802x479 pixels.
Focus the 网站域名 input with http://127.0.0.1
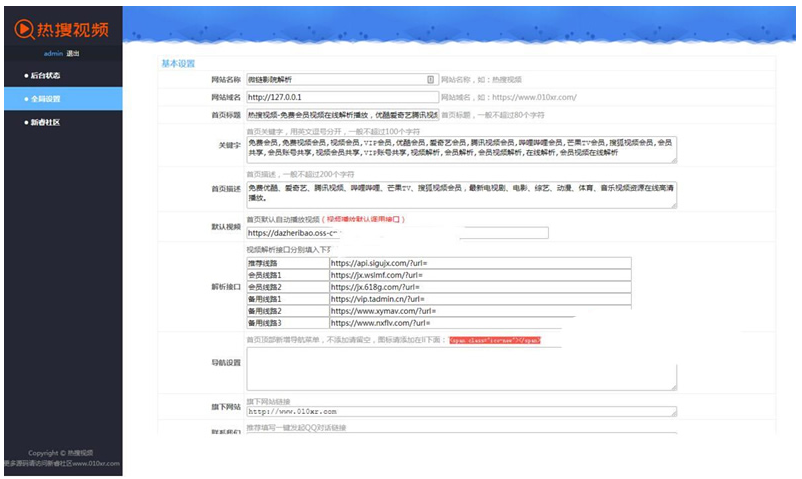pyautogui.click(x=341, y=98)
